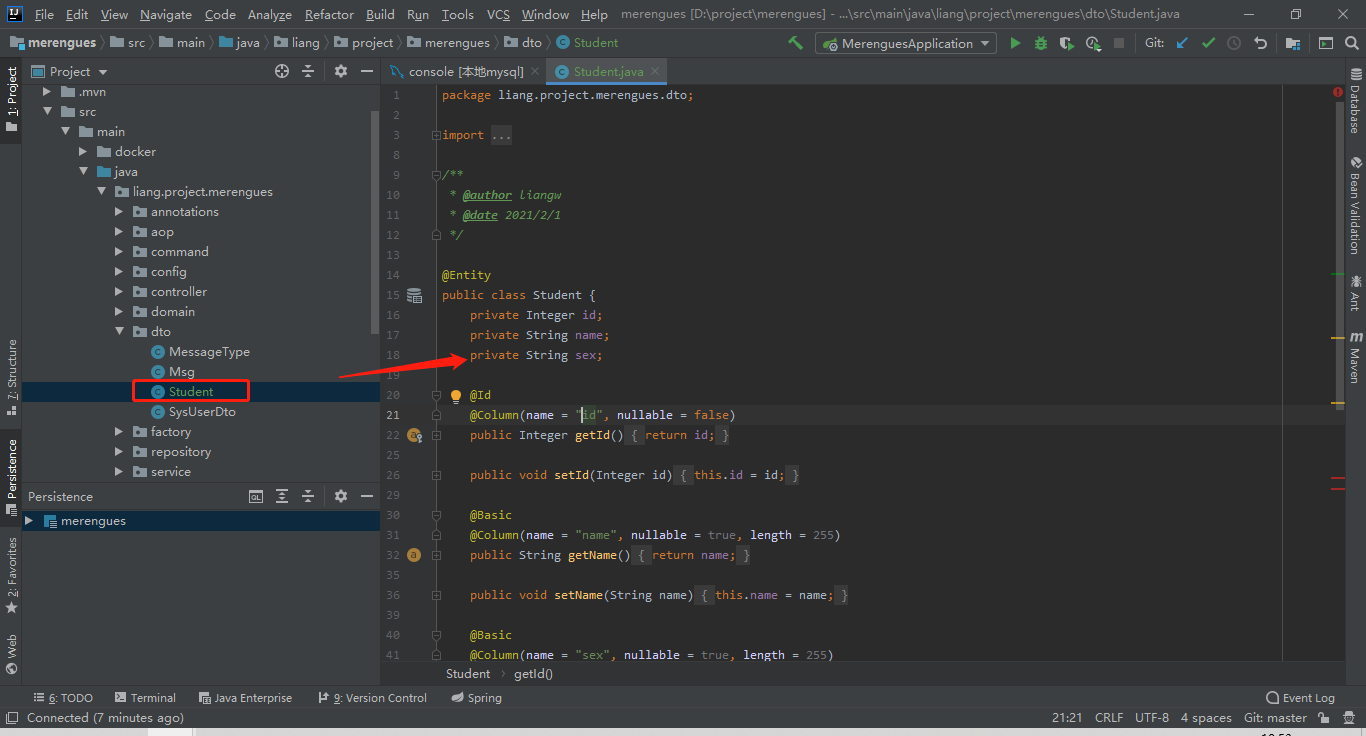The height and width of the screenshot is (736, 1366).
Task: Switch to the console editor tab
Action: [x=463, y=71]
